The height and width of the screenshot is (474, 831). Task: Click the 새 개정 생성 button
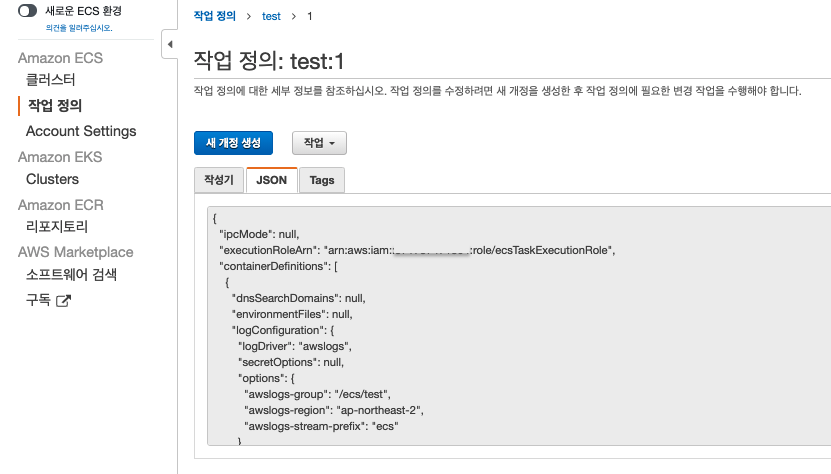[233, 143]
